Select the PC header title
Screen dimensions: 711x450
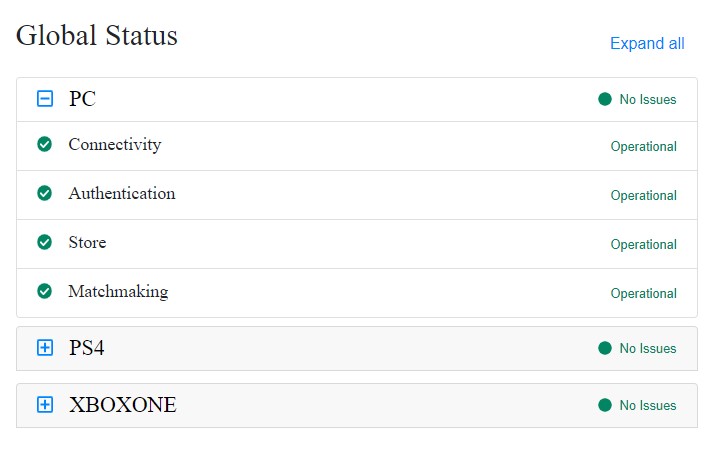click(x=82, y=99)
